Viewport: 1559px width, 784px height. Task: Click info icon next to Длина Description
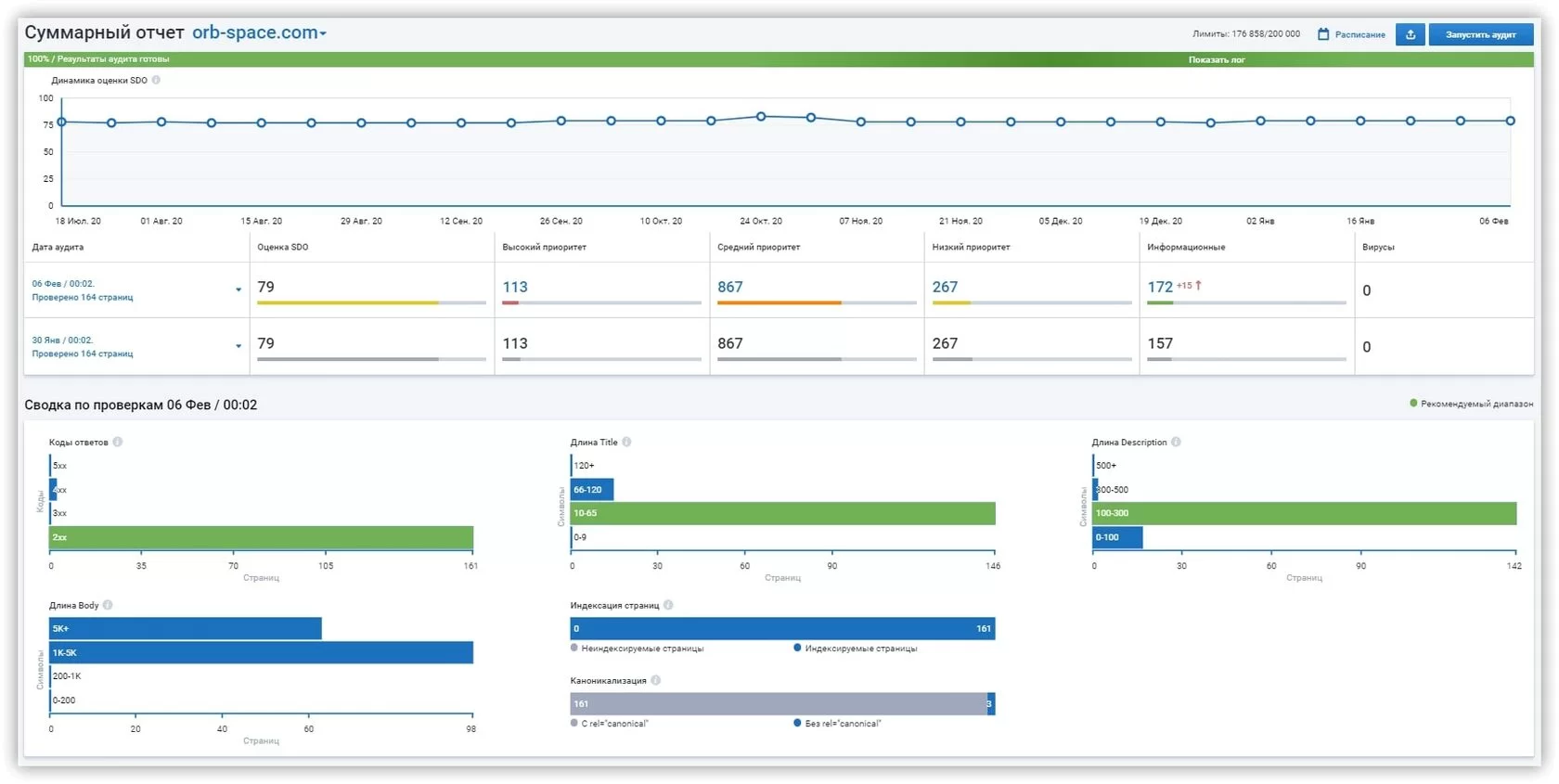click(x=1176, y=442)
